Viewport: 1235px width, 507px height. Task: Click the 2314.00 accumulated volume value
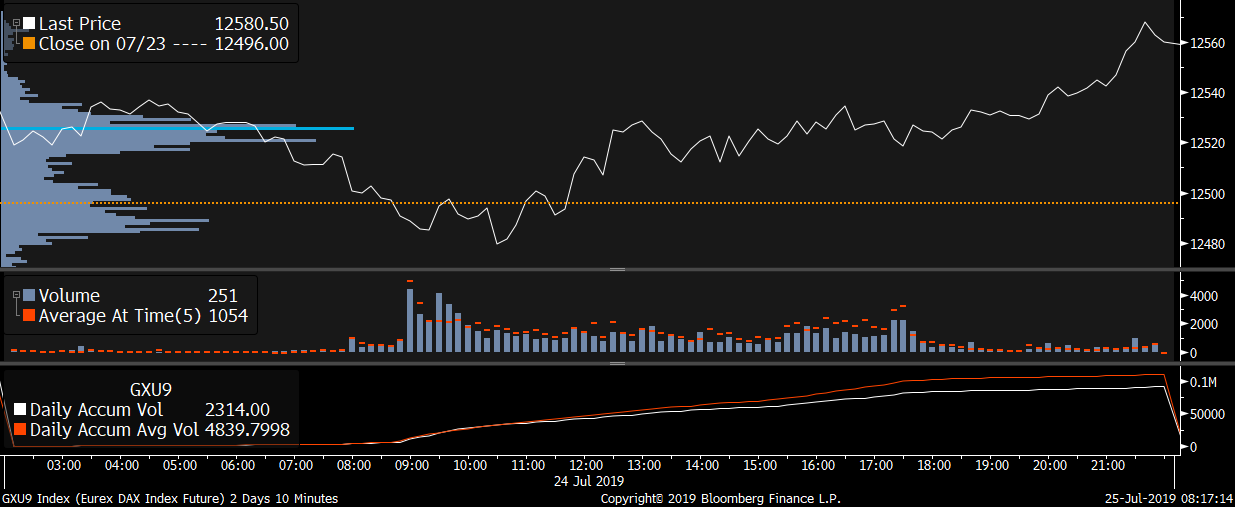point(238,409)
